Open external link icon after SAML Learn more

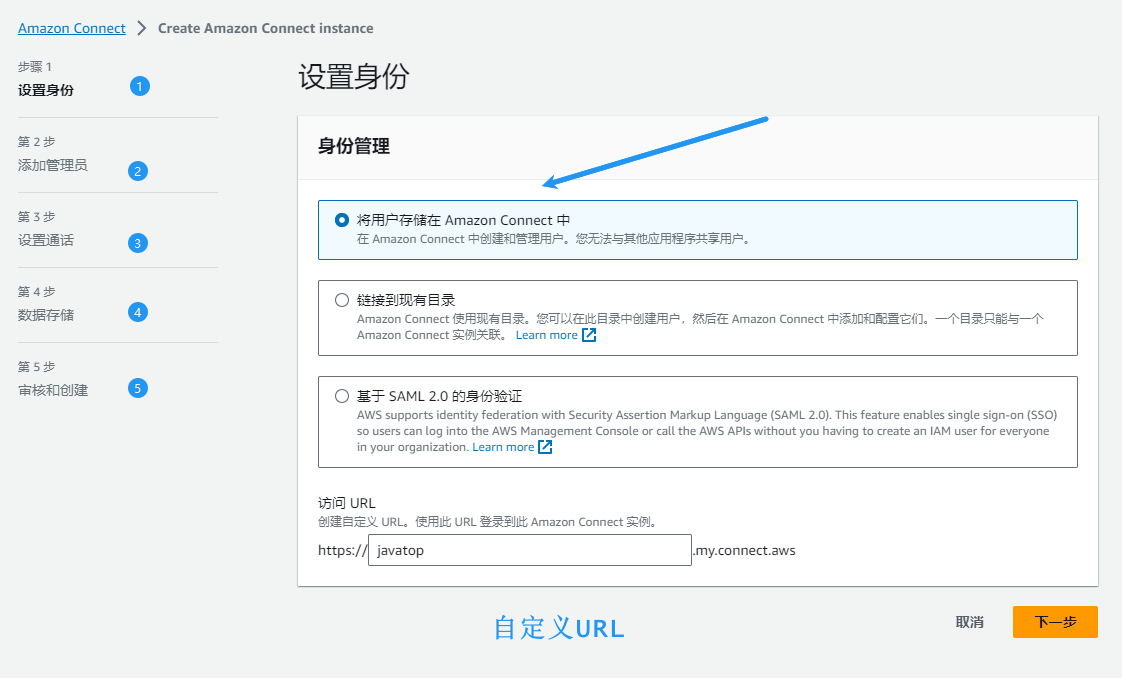coord(545,447)
